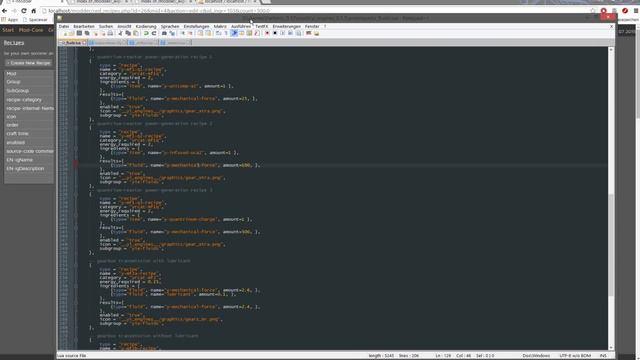Open the Ansicht menu
The height and width of the screenshot is (360, 640).
tap(124, 27)
